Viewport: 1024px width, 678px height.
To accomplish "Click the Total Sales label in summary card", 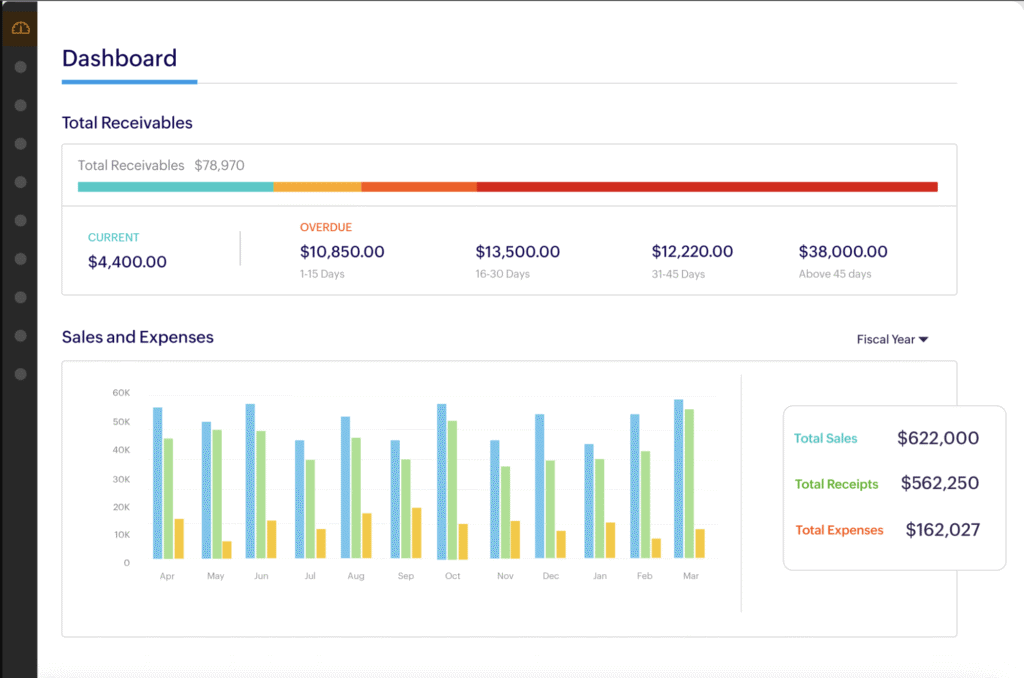I will pos(825,438).
